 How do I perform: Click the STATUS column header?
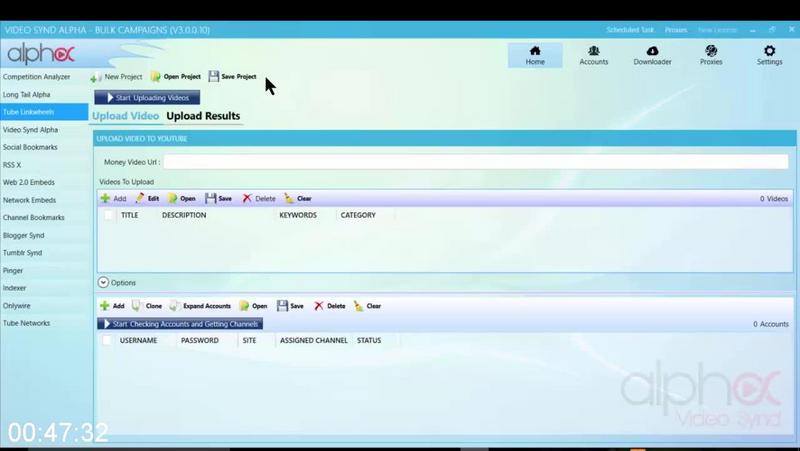pyautogui.click(x=369, y=340)
